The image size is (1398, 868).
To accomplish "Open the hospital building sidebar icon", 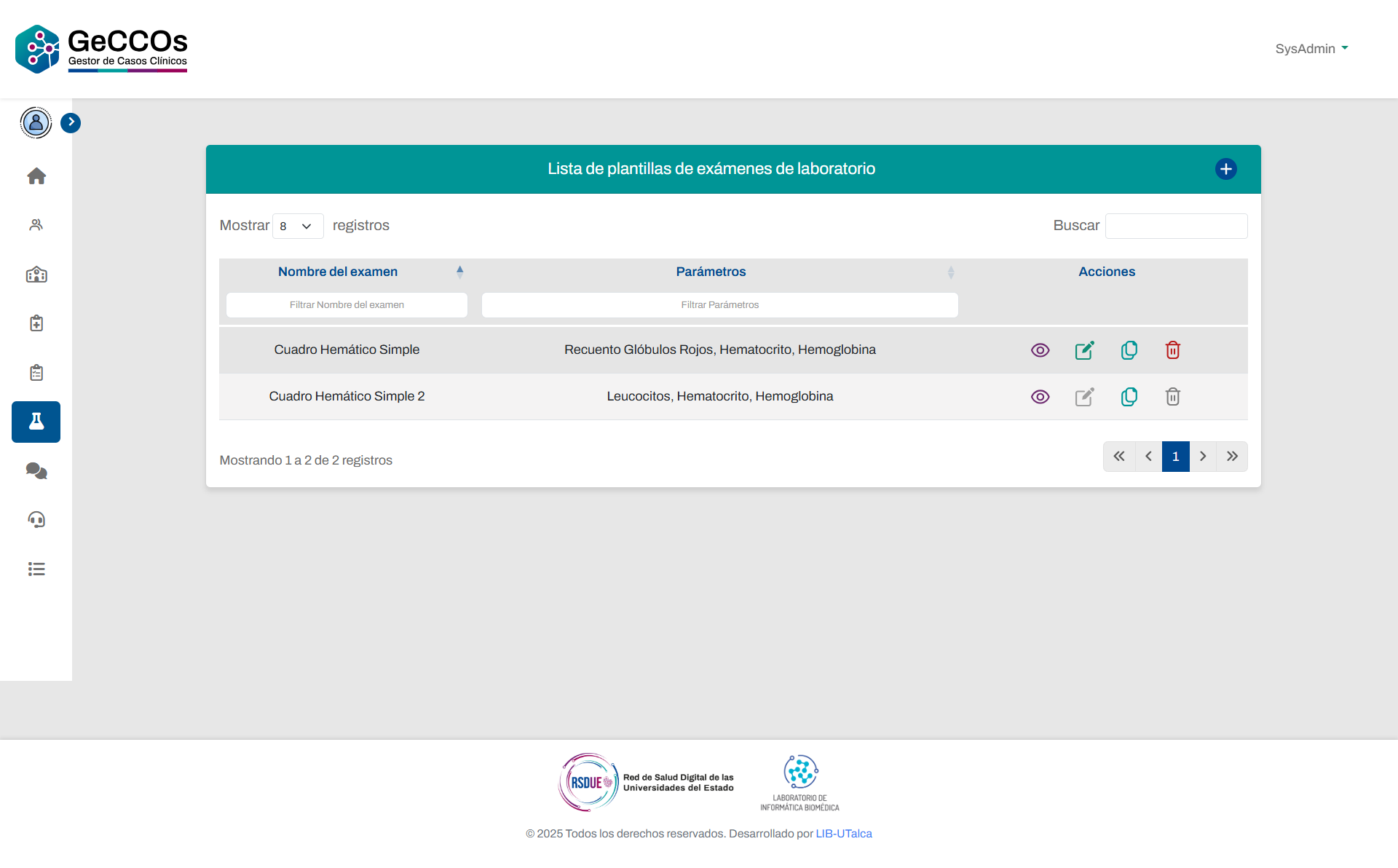I will tap(36, 275).
